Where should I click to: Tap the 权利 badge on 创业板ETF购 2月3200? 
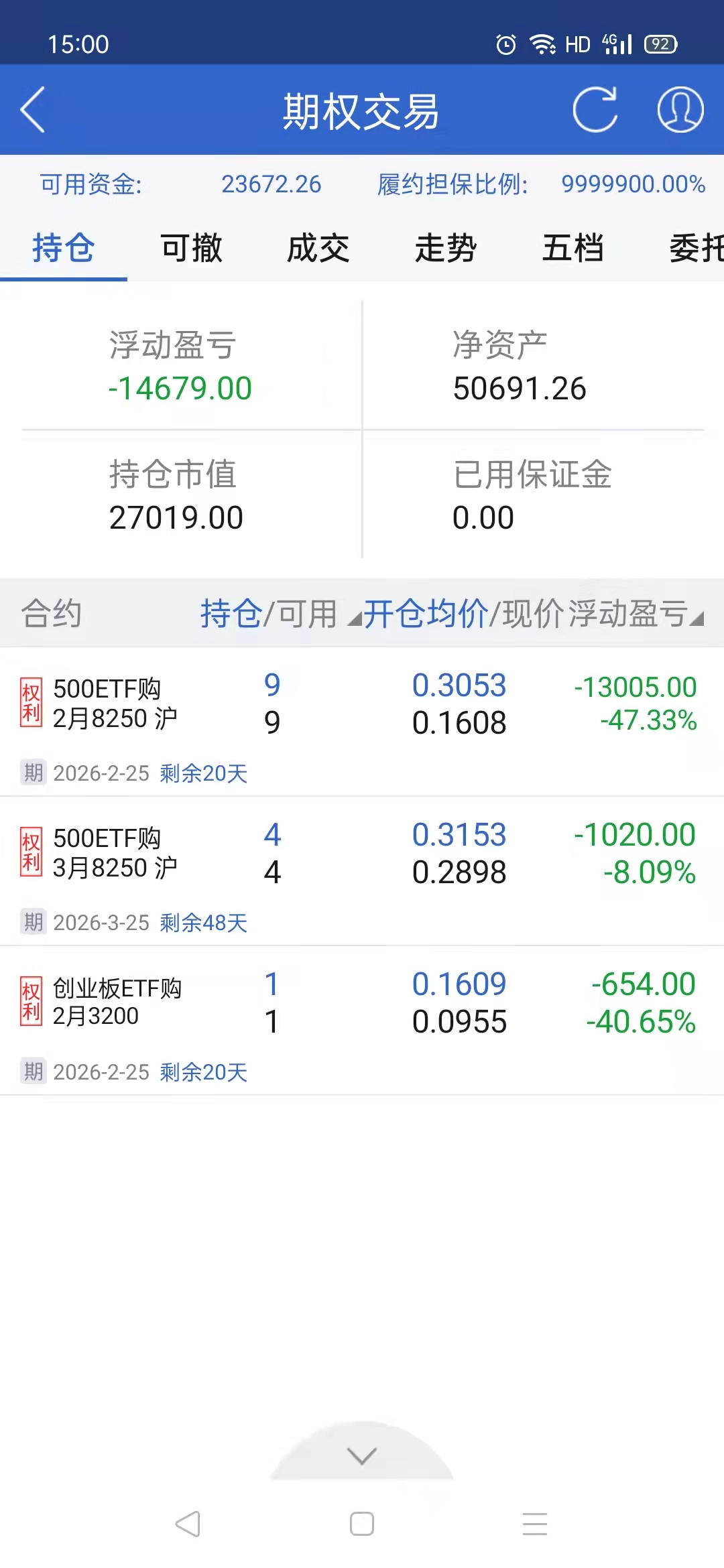pos(31,1002)
